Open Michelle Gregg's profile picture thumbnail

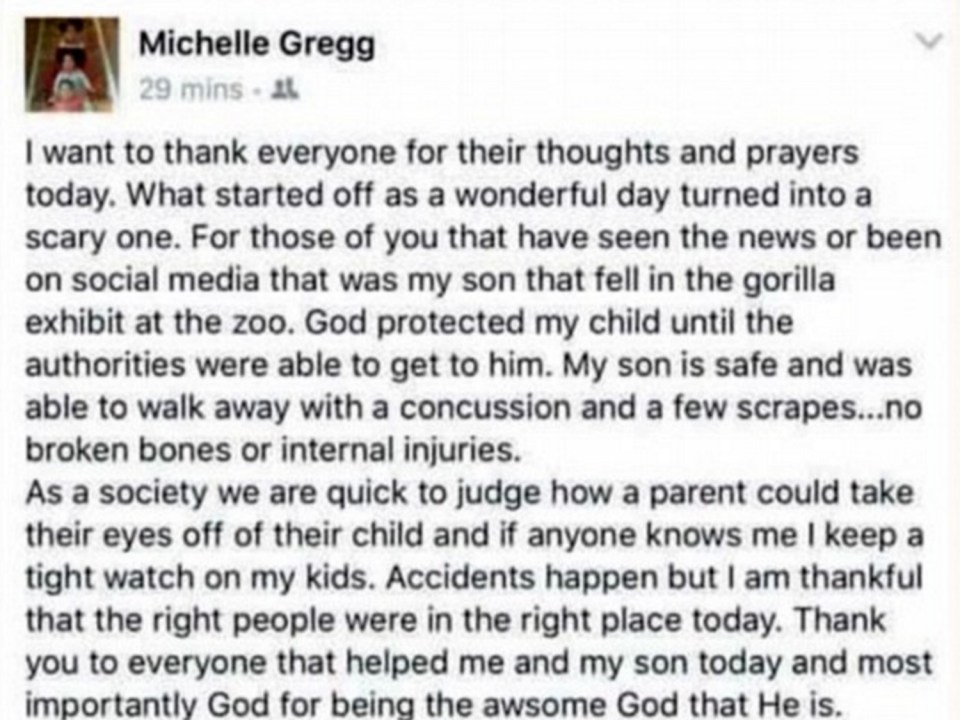point(72,65)
